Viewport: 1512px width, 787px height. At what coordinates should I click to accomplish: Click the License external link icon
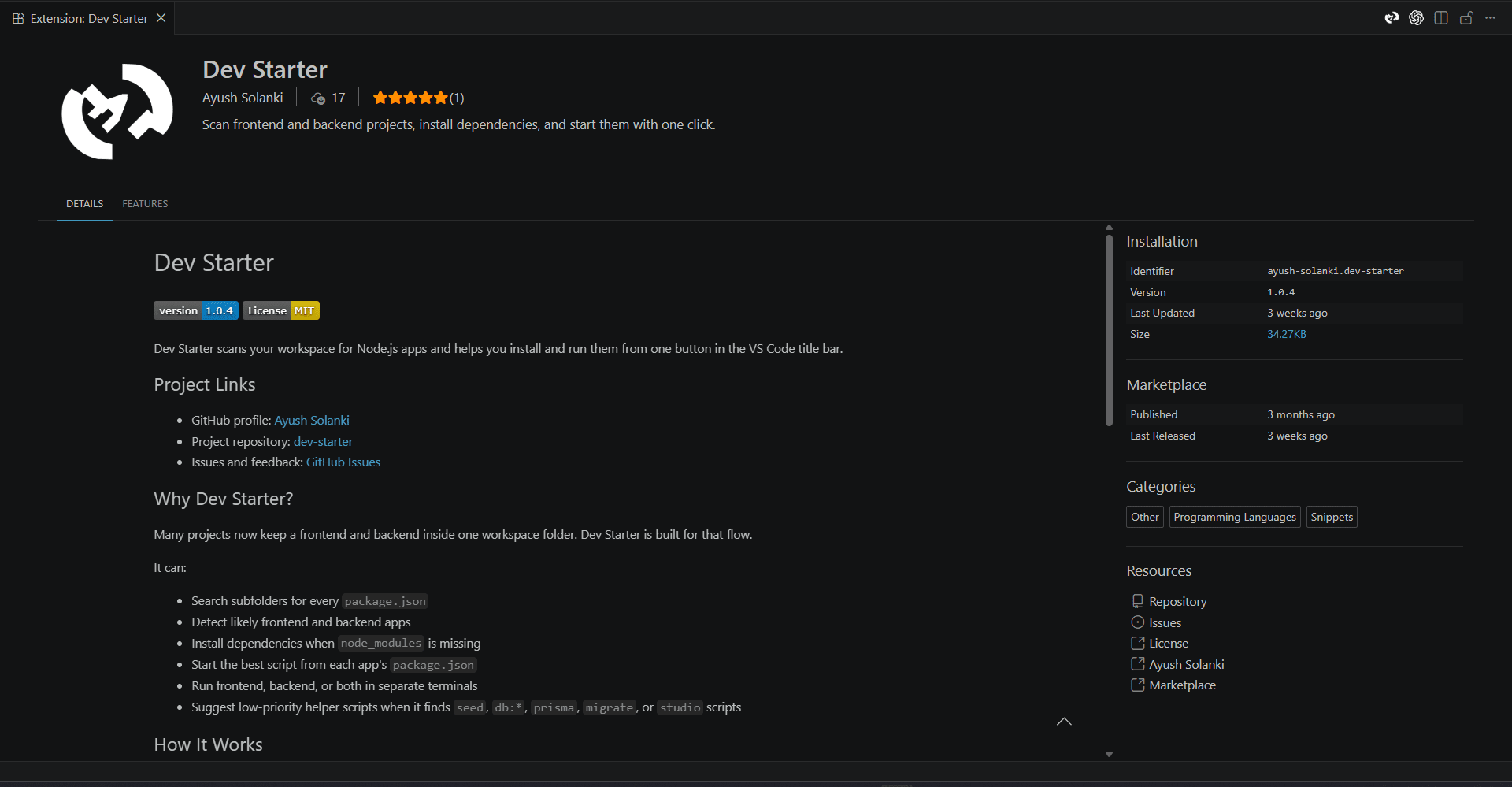1137,643
